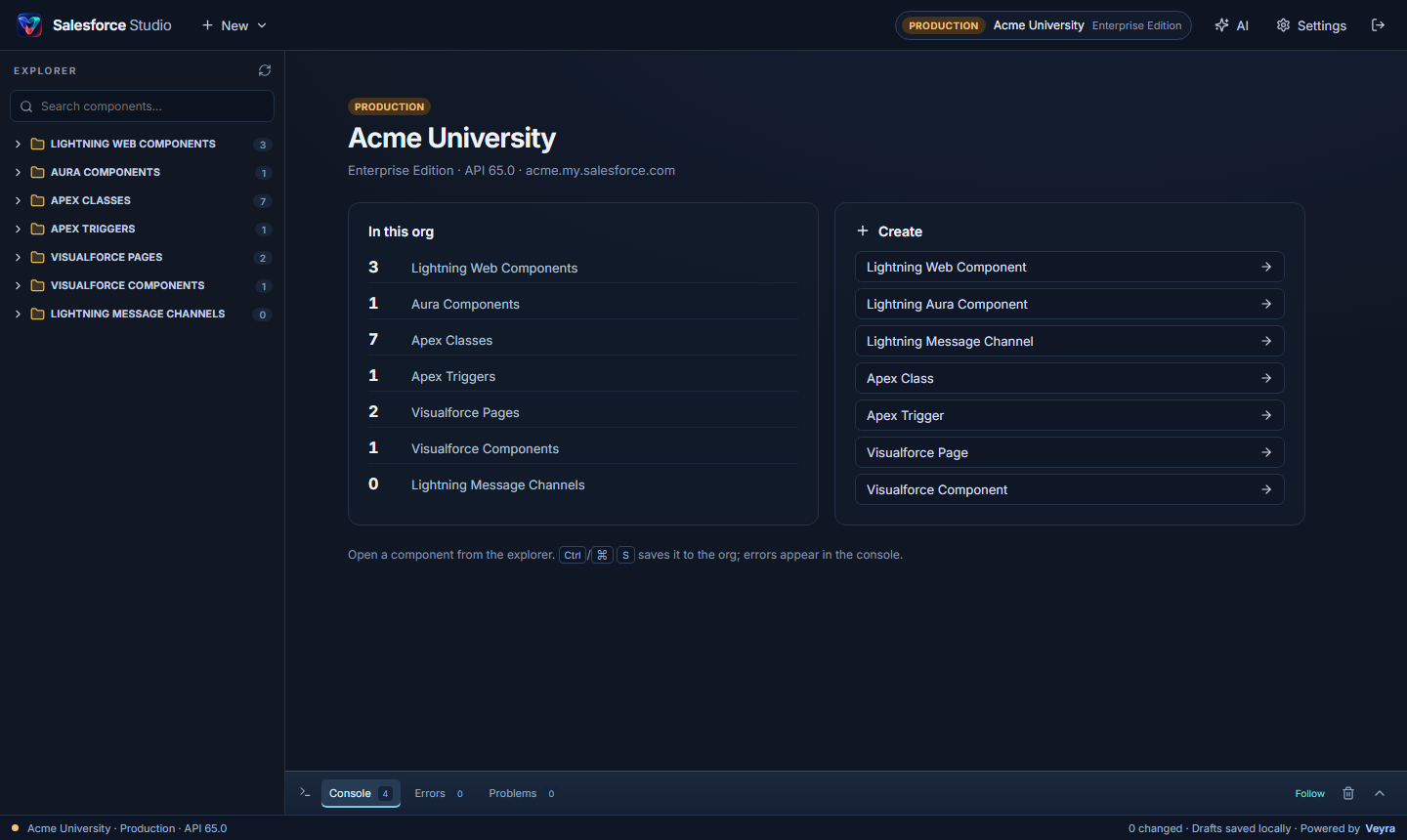This screenshot has height=840, width=1407.
Task: Select the Apex Classes row in In this org
Action: pyautogui.click(x=582, y=340)
